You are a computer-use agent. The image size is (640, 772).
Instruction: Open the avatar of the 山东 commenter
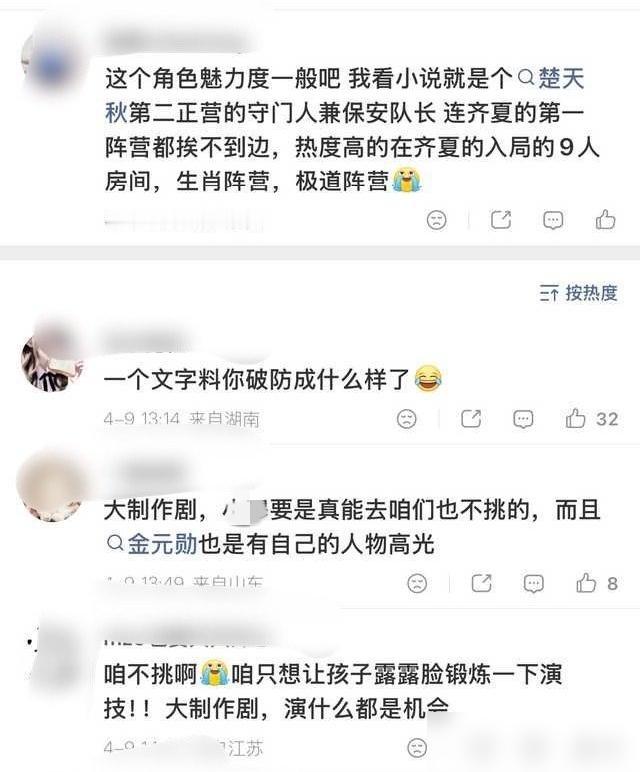pos(51,487)
